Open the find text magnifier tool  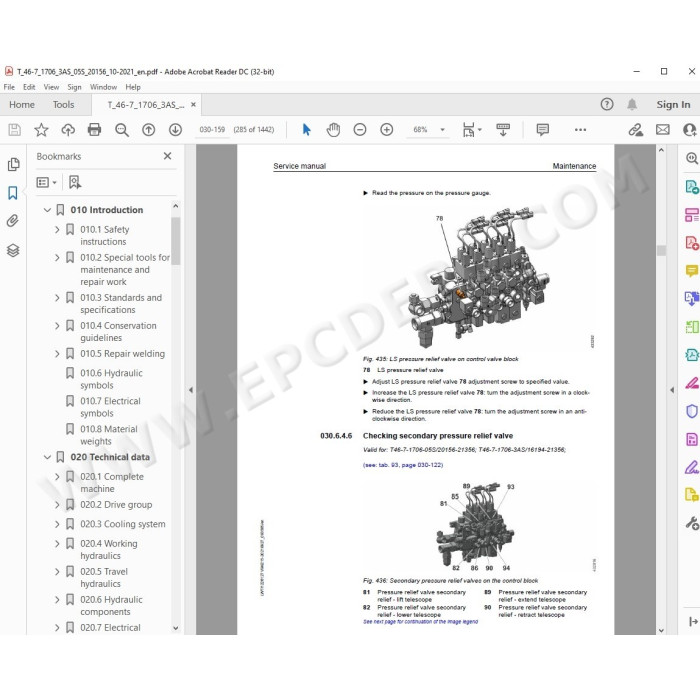click(x=121, y=130)
